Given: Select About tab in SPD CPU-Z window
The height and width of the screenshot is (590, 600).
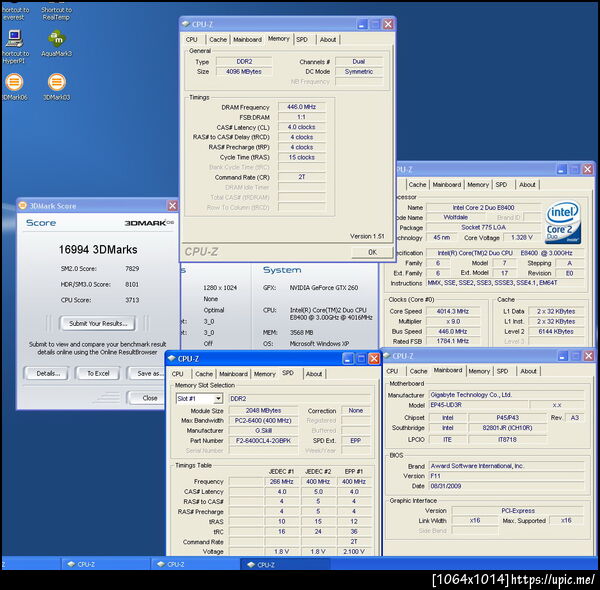Looking at the screenshot, I should (x=314, y=374).
